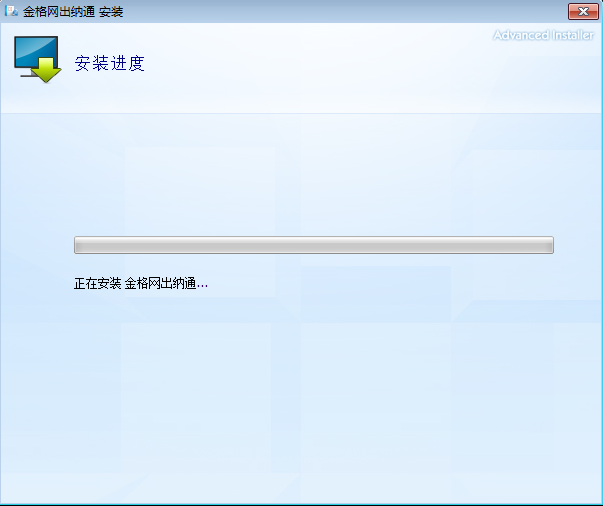Click the installation progress bar
This screenshot has height=506, width=603.
tap(313, 245)
